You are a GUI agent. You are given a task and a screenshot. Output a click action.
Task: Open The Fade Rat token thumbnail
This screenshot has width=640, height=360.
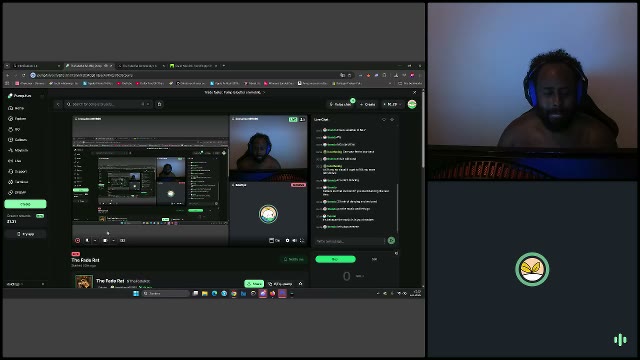click(x=84, y=282)
